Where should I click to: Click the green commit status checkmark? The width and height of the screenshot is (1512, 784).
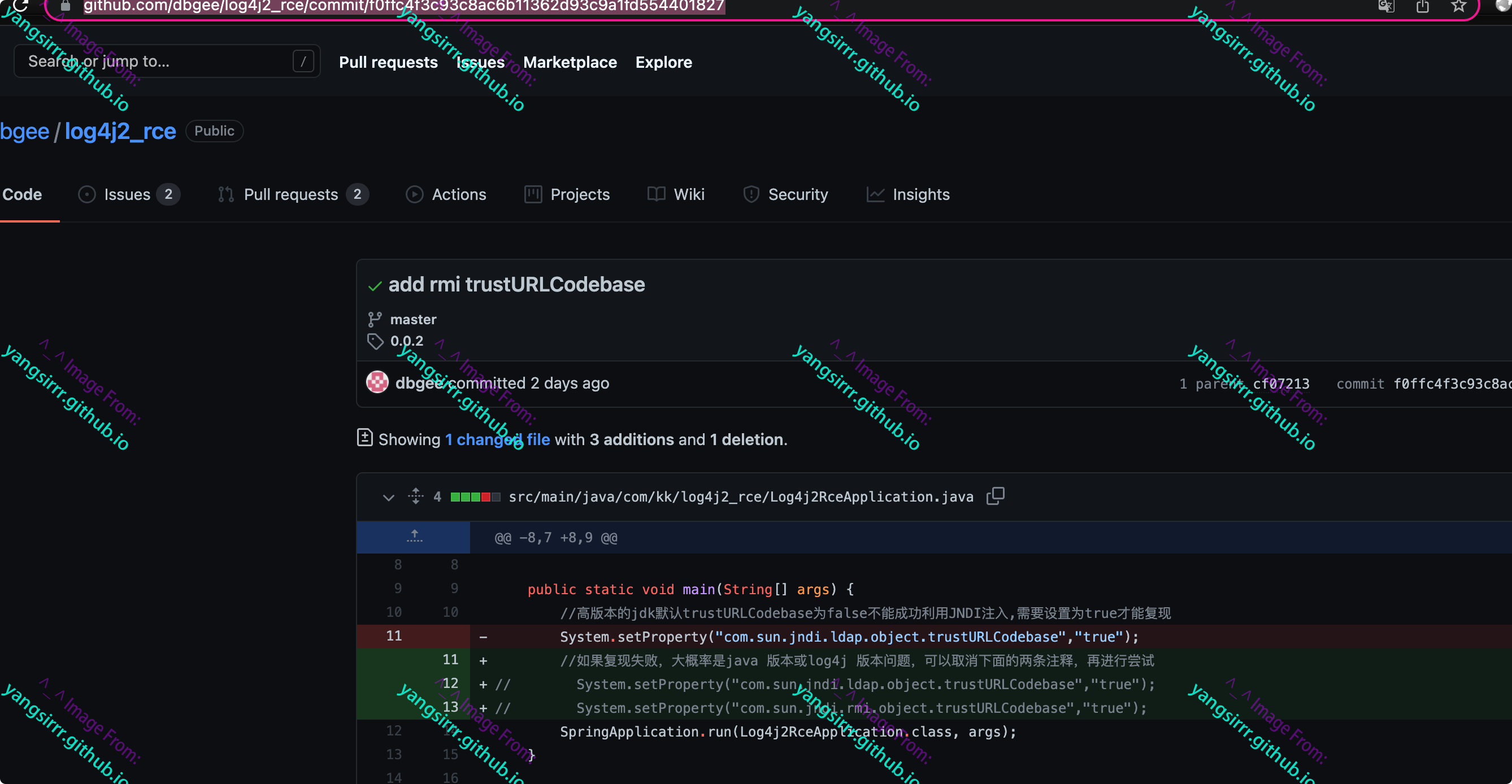point(375,286)
